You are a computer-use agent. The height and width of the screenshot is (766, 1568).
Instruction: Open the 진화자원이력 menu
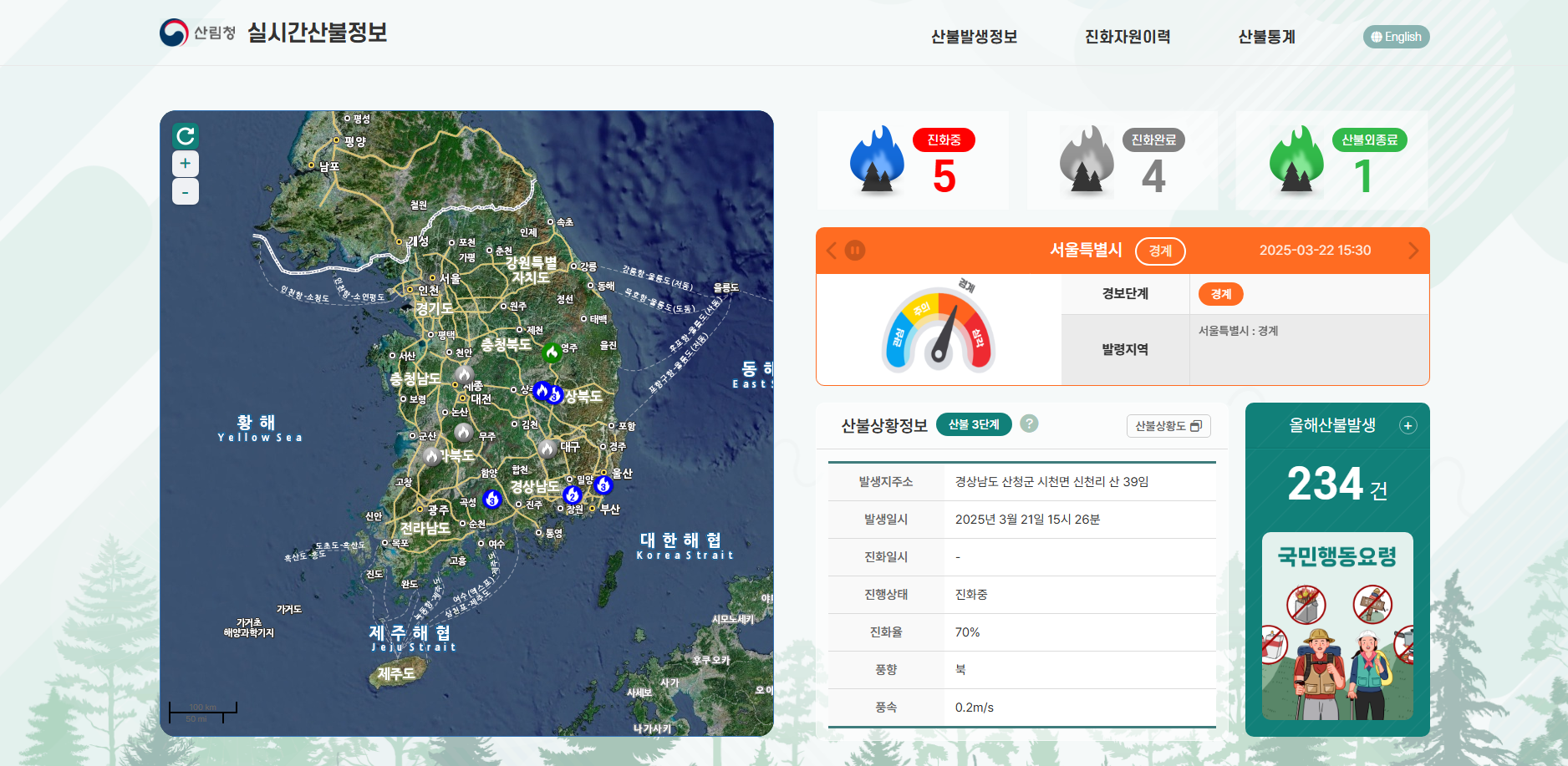pyautogui.click(x=1128, y=37)
